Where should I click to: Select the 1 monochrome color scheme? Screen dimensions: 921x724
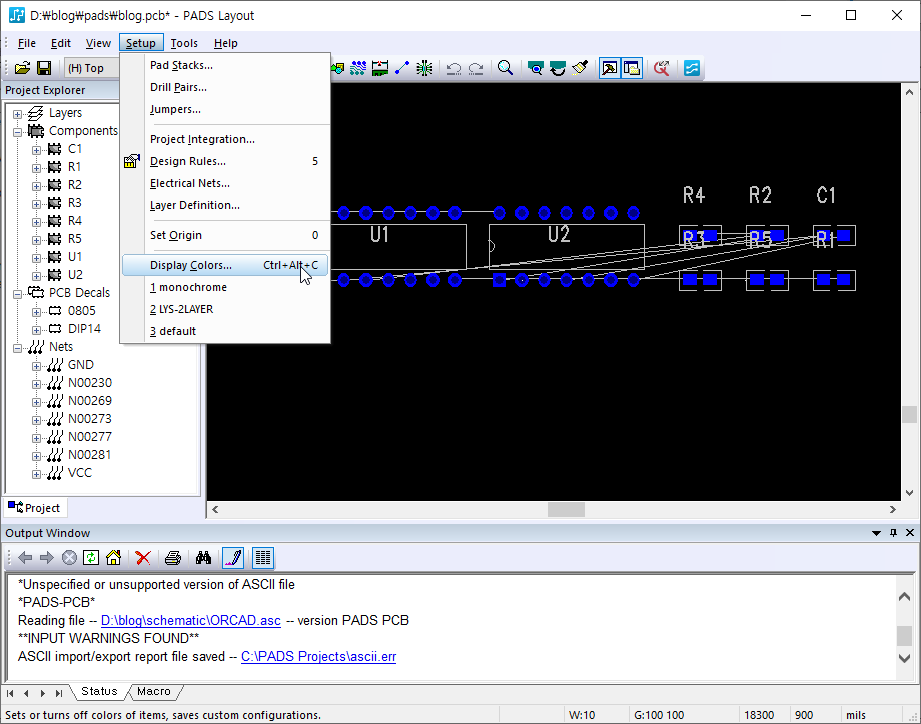tap(225, 287)
